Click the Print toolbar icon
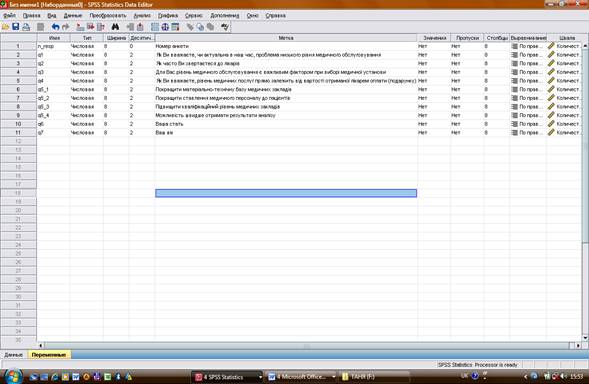 (x=26, y=27)
